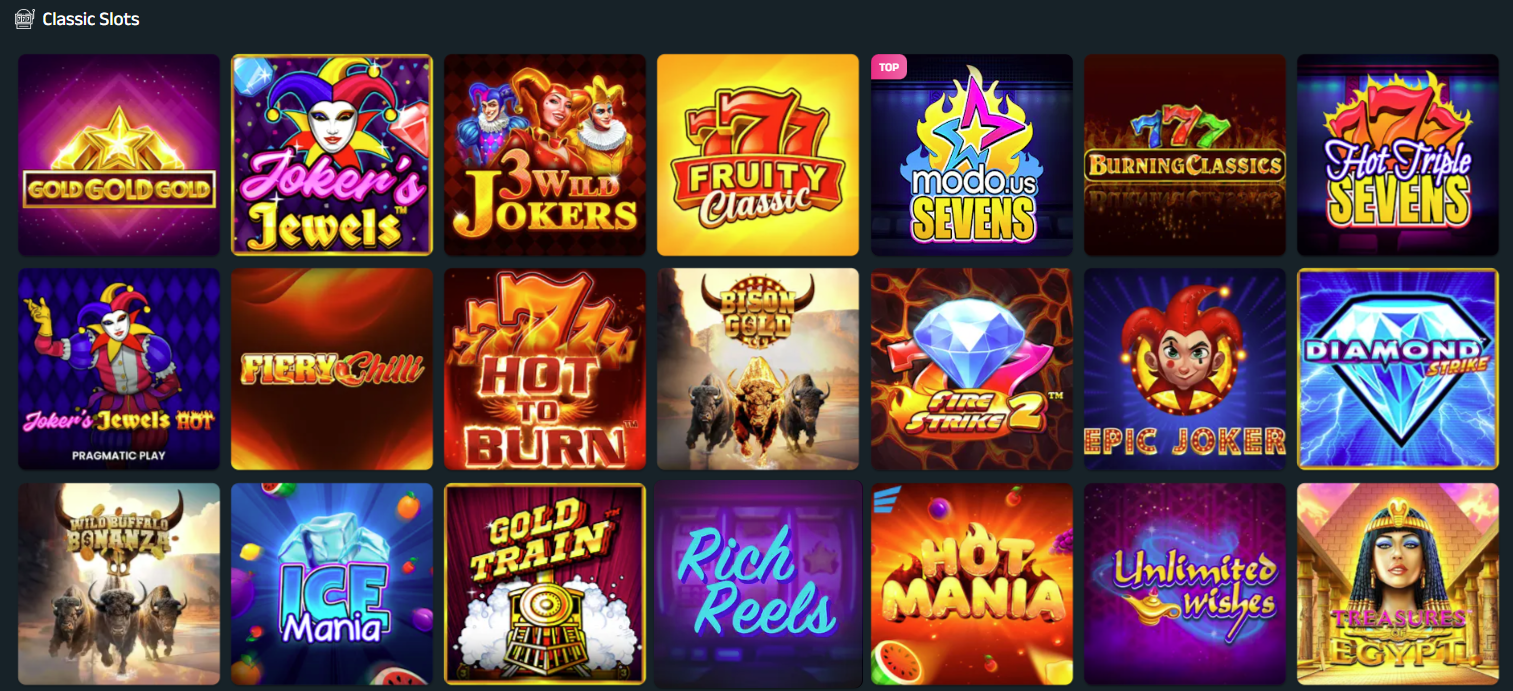Open Fire Strike 2 diamond tile

972,369
